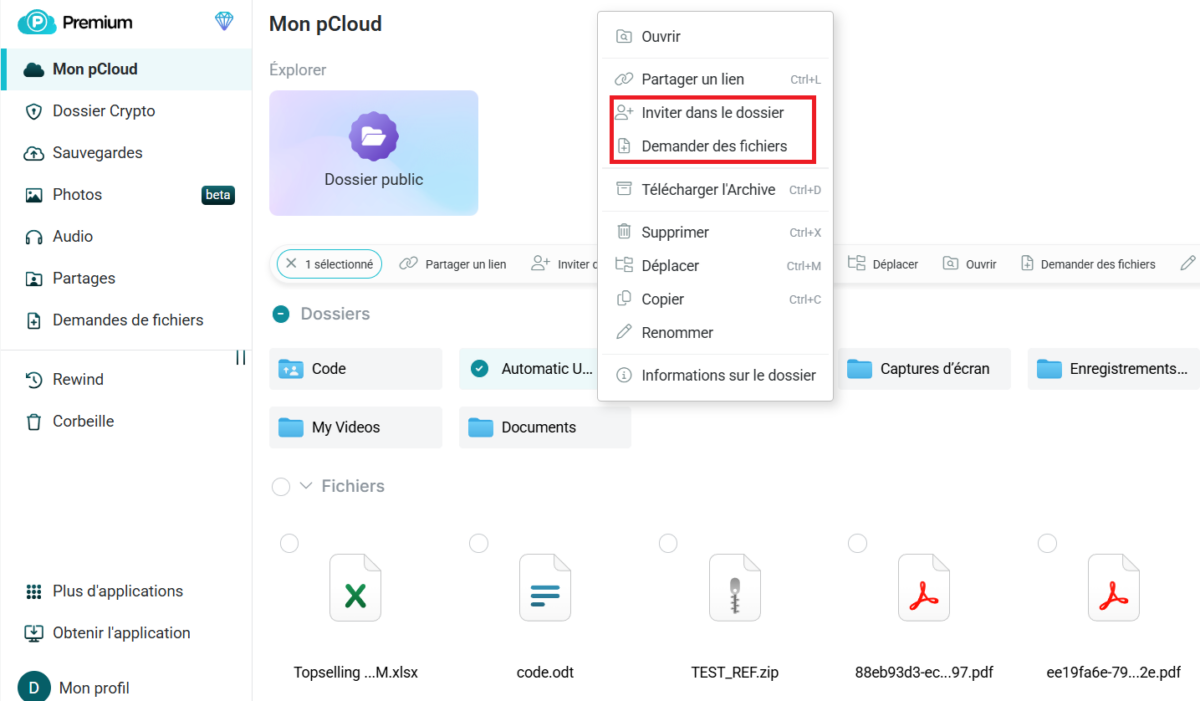The image size is (1200, 701).
Task: Open the code.odt file thumbnail
Action: pyautogui.click(x=544, y=587)
